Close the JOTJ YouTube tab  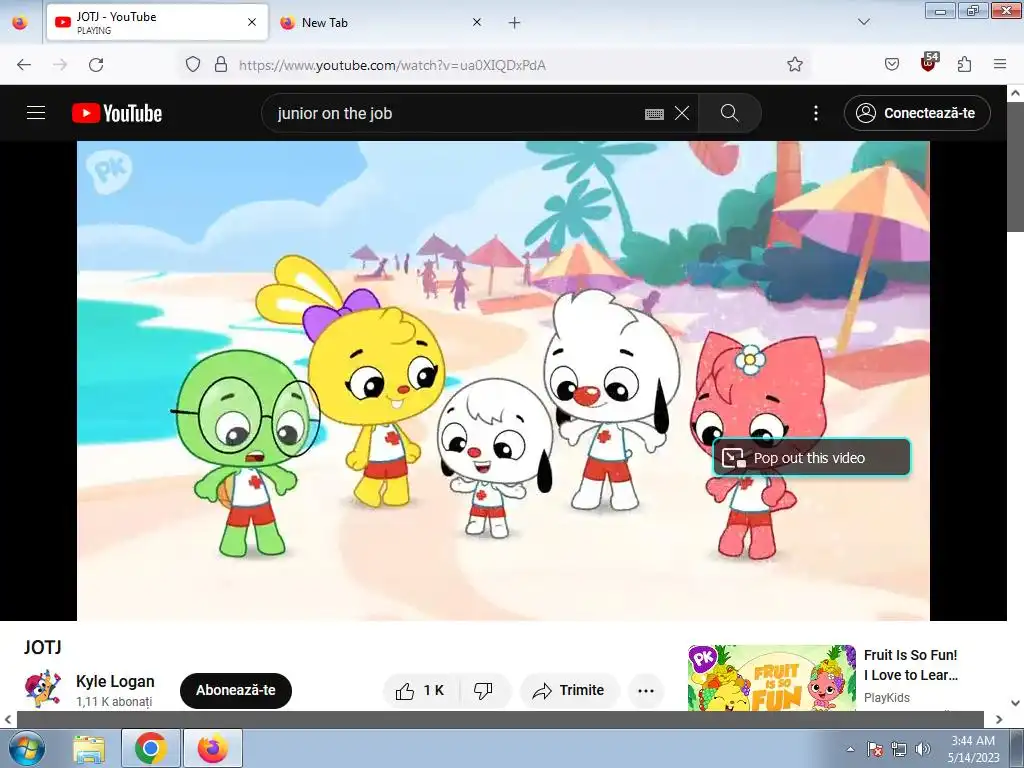[x=252, y=22]
